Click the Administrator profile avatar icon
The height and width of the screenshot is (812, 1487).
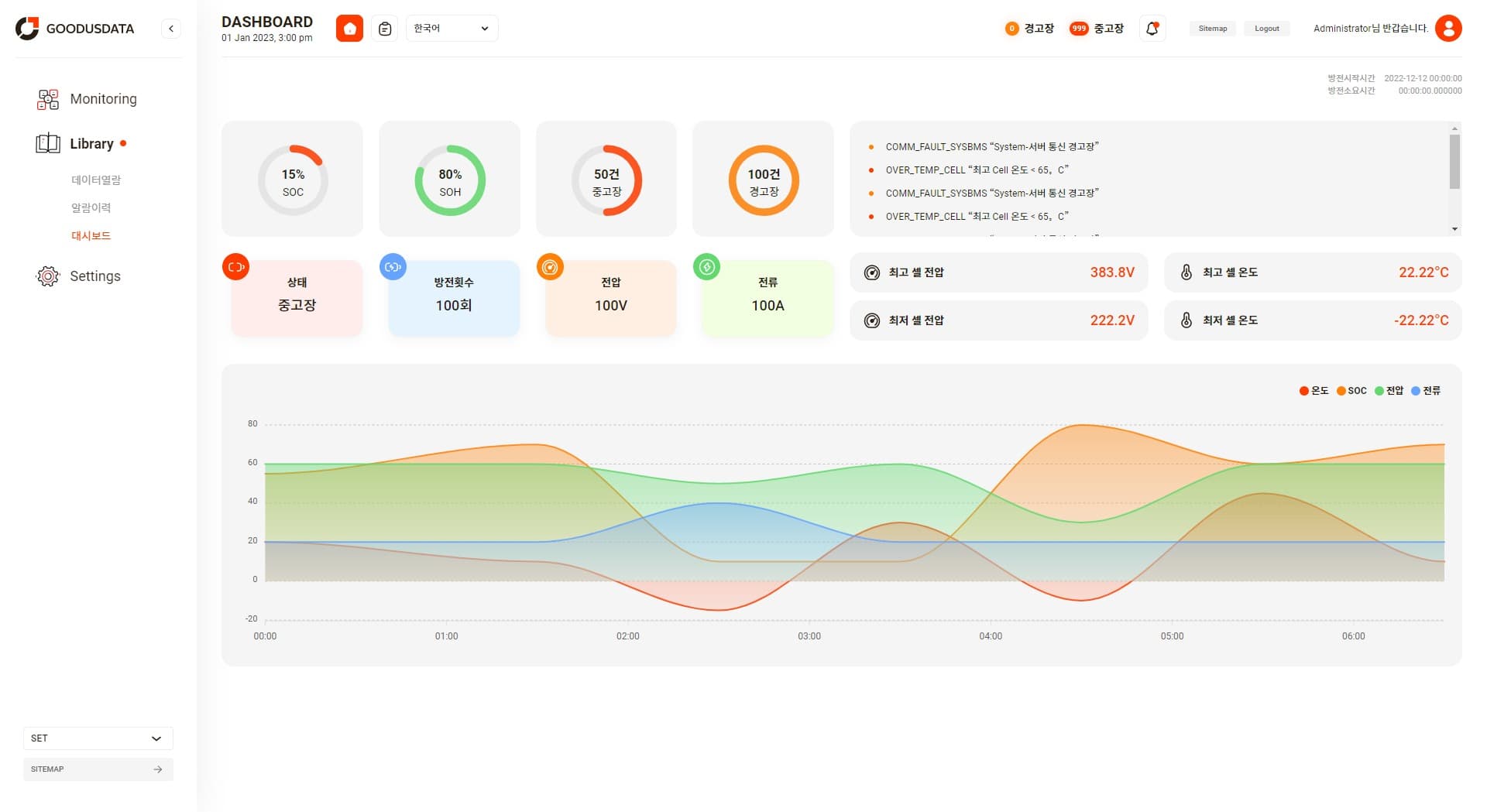point(1448,29)
